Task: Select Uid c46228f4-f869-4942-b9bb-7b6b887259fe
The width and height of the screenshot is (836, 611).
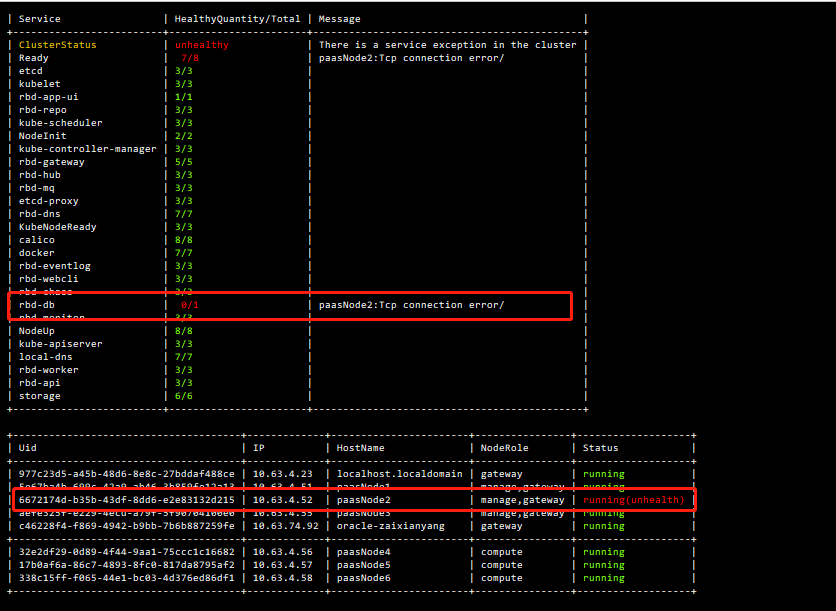Action: click(126, 526)
